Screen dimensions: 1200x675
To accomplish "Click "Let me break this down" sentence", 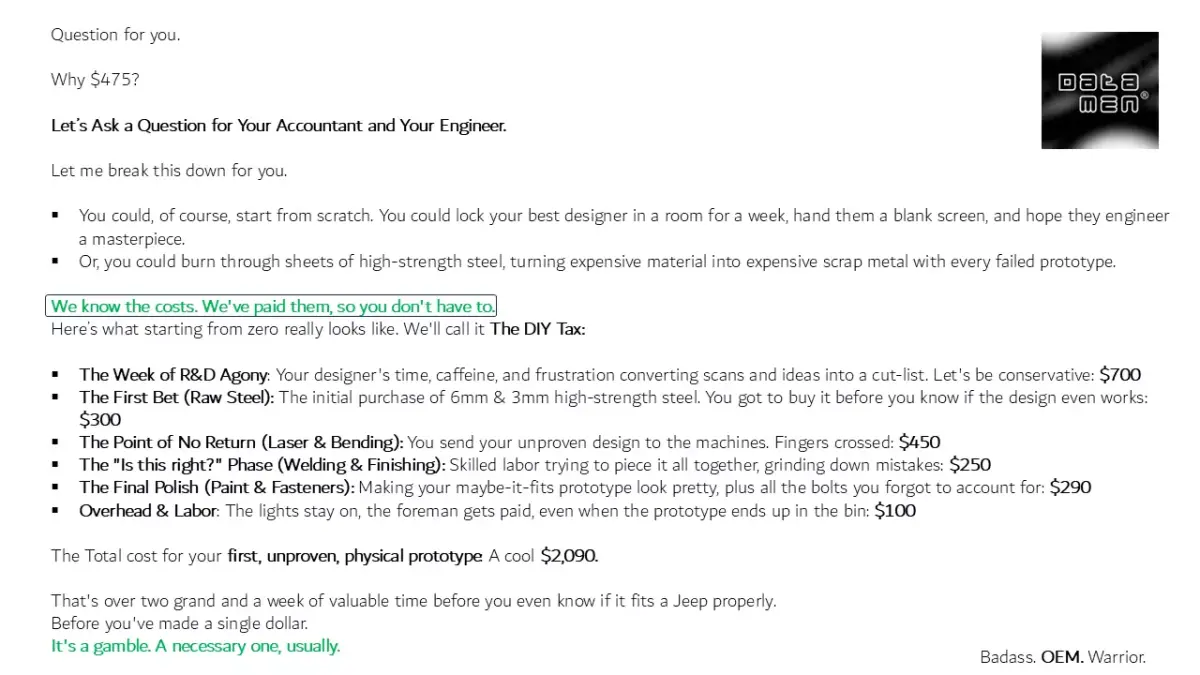I will (x=169, y=170).
